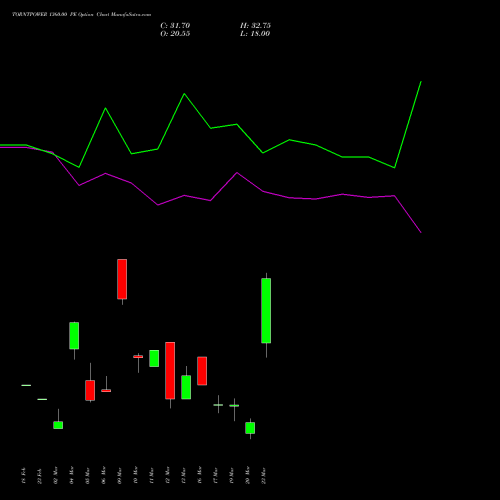The width and height of the screenshot is (500, 500).
Task: Select the low value L: 18.00
Action: pos(255,34)
